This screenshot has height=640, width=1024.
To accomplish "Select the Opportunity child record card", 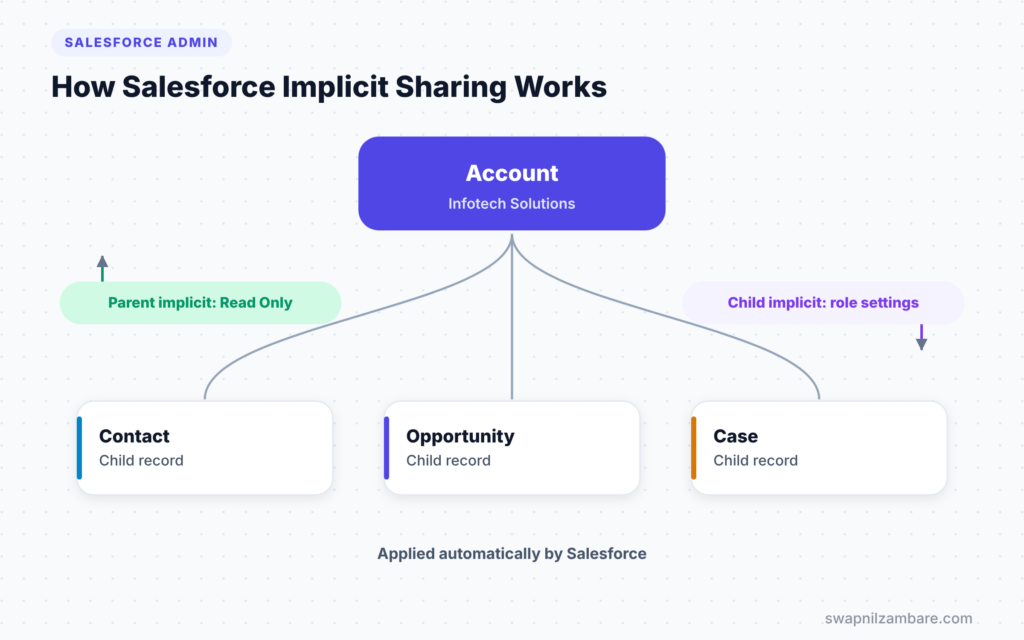I will click(512, 448).
